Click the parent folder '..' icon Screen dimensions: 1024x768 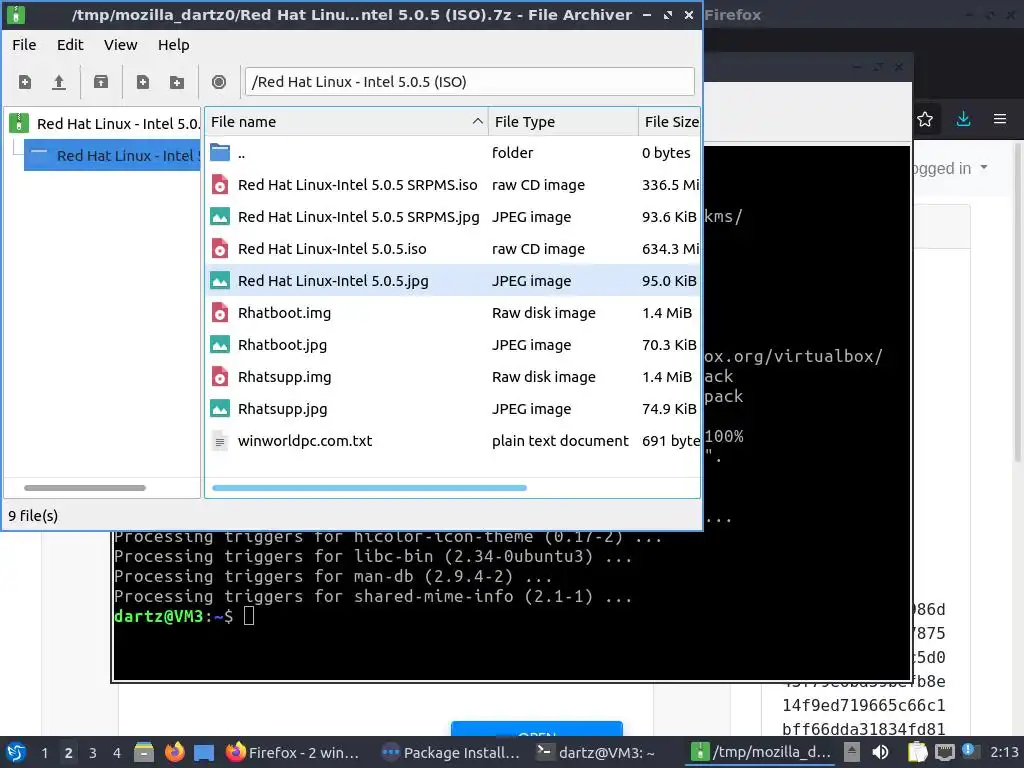[x=220, y=153]
